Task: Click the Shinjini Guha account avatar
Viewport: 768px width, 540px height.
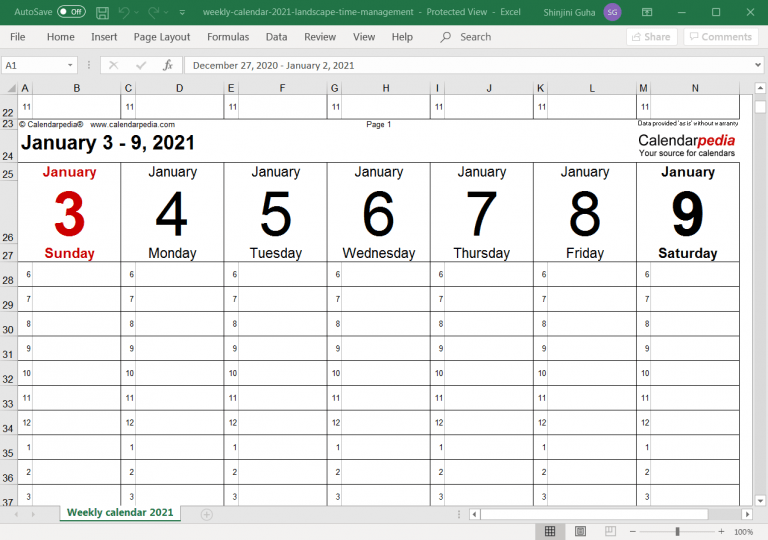Action: (612, 12)
